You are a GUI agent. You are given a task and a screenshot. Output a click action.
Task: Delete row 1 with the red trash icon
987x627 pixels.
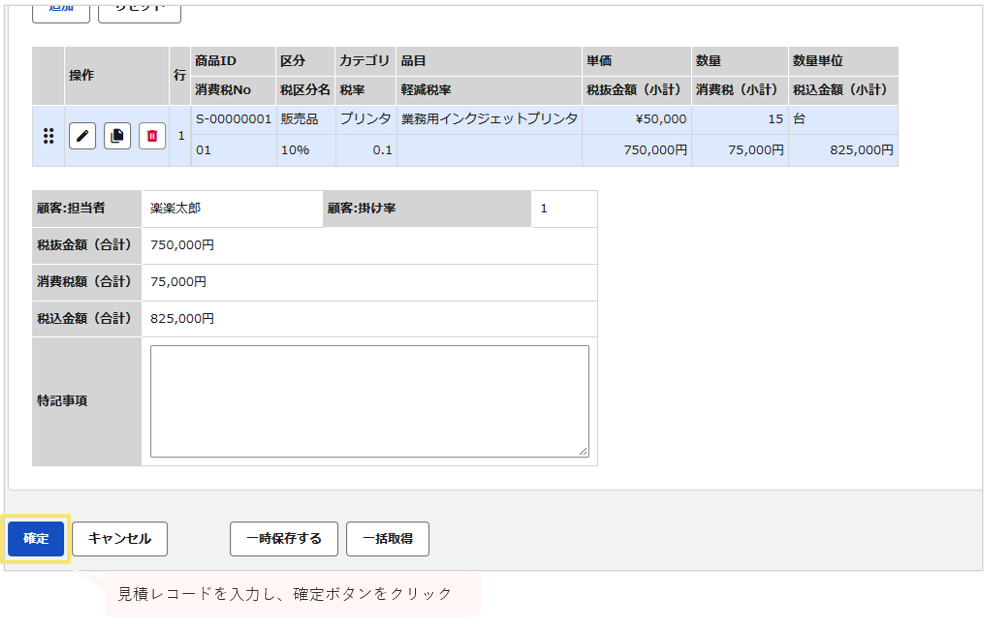click(x=152, y=136)
